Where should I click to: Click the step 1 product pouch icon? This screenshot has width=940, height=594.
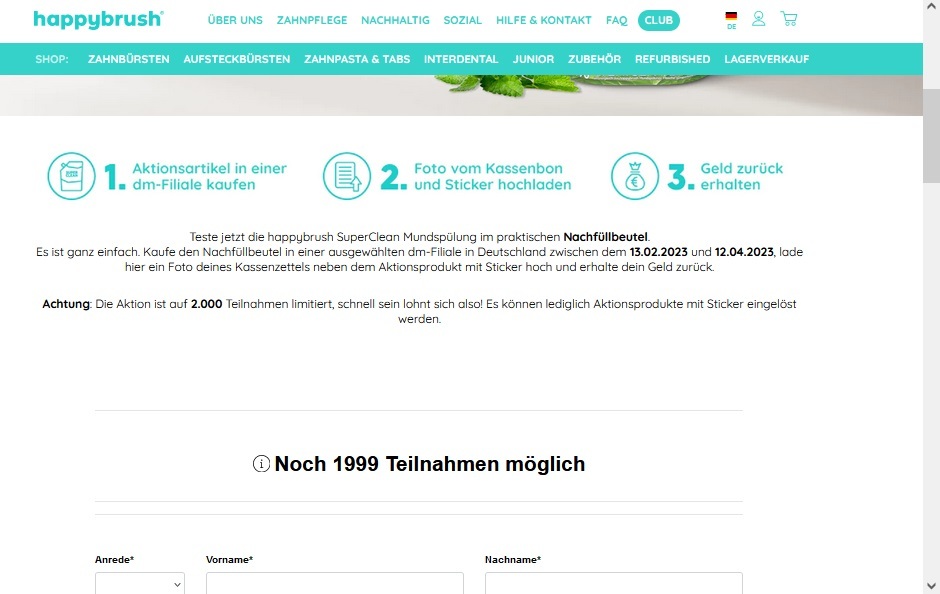pyautogui.click(x=71, y=176)
